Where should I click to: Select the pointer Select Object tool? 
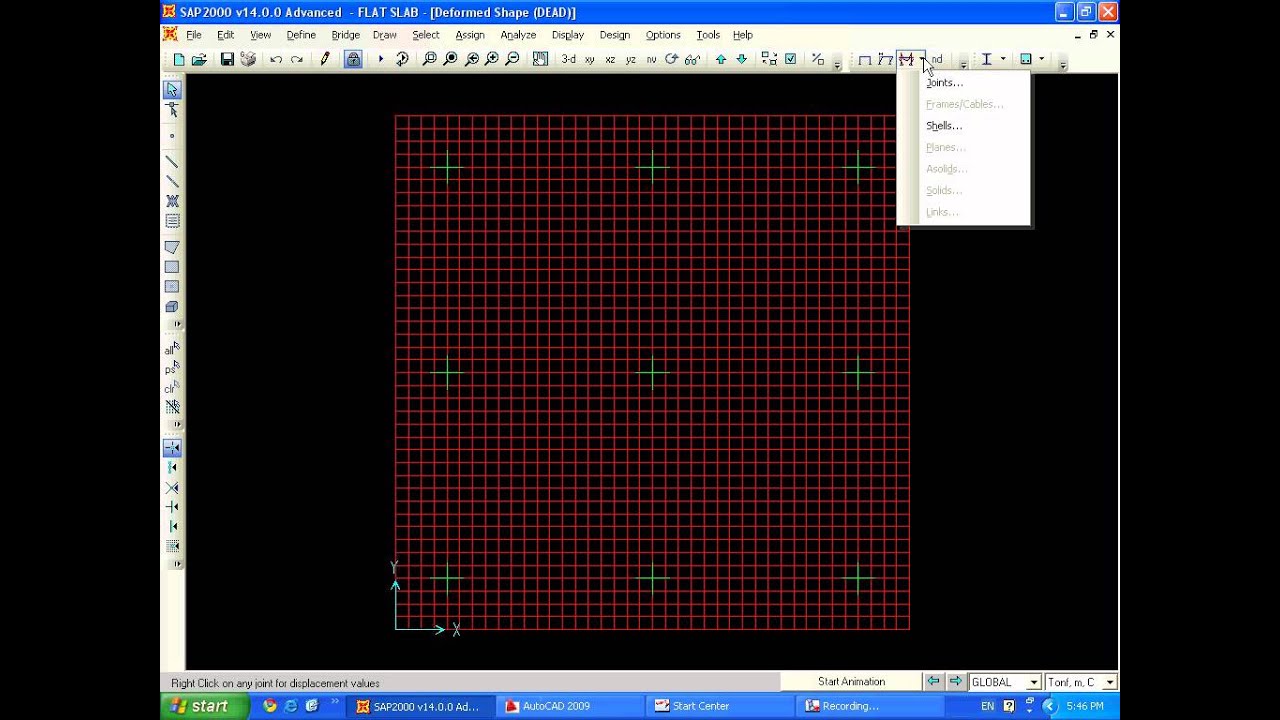[172, 90]
